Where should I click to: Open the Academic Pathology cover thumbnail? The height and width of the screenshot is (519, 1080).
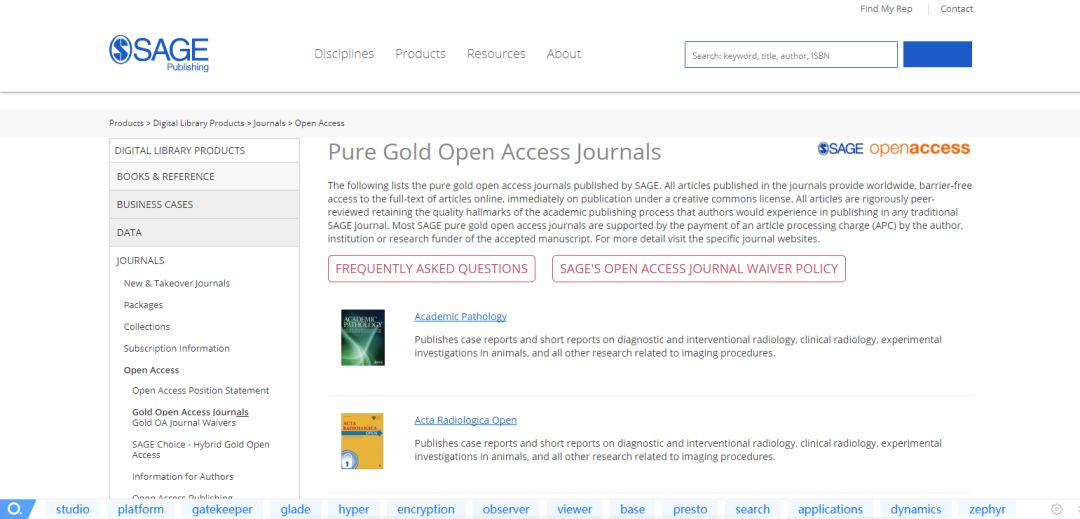click(x=362, y=337)
